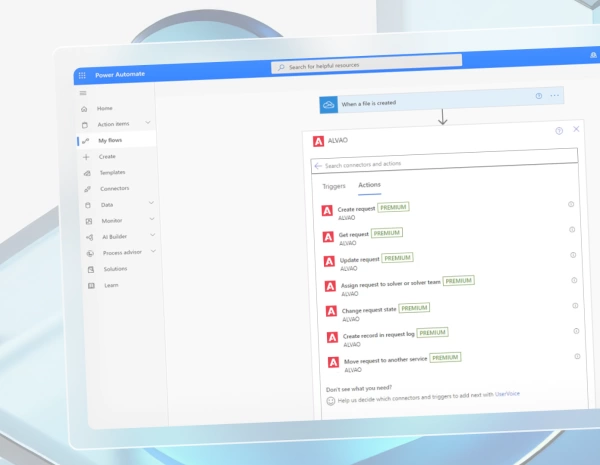Select the Actions tab
Viewport: 600px width, 465px height.
click(x=369, y=185)
